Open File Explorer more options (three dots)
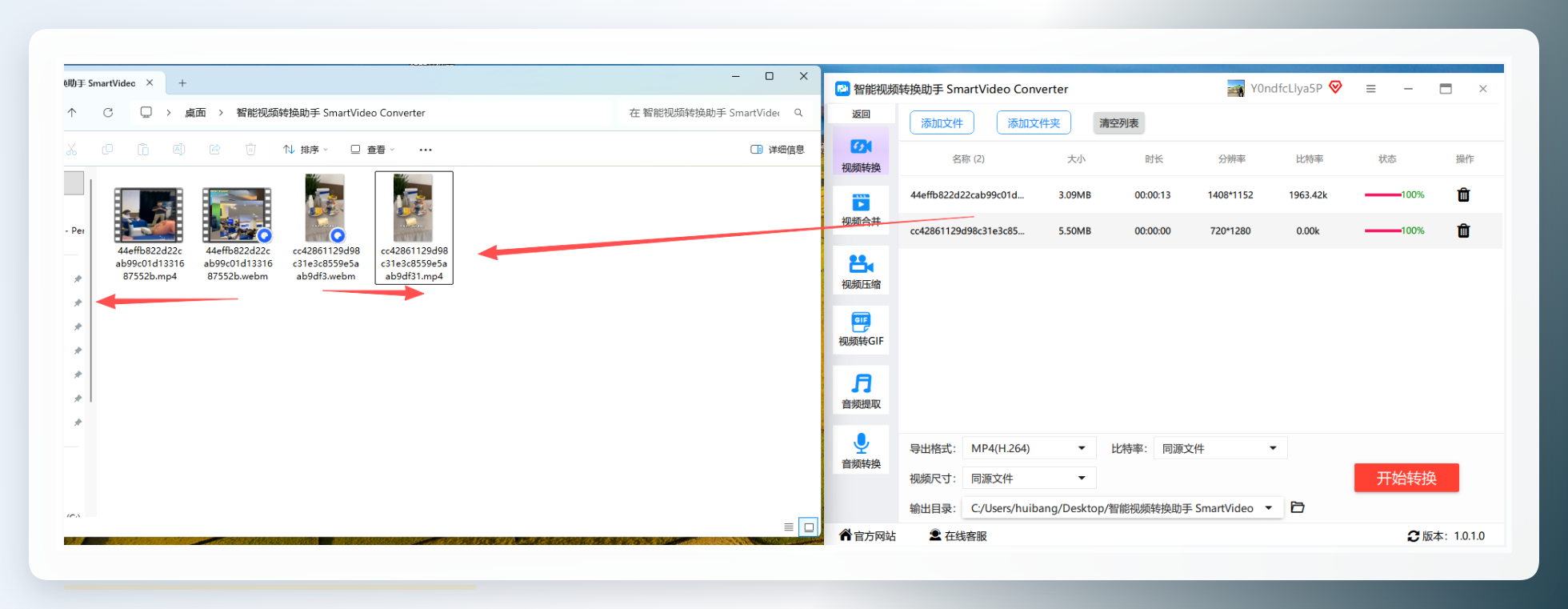The width and height of the screenshot is (1568, 609). pos(426,150)
